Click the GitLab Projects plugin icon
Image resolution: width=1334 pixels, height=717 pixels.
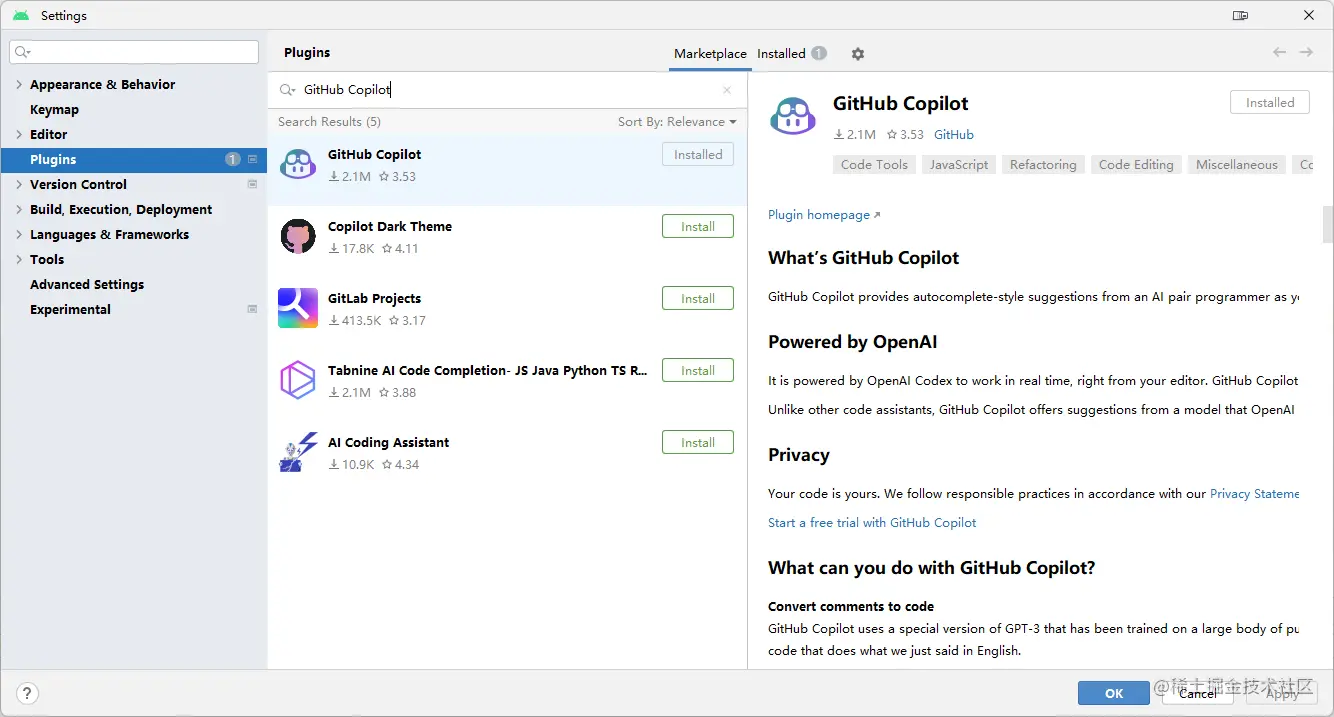click(x=298, y=308)
